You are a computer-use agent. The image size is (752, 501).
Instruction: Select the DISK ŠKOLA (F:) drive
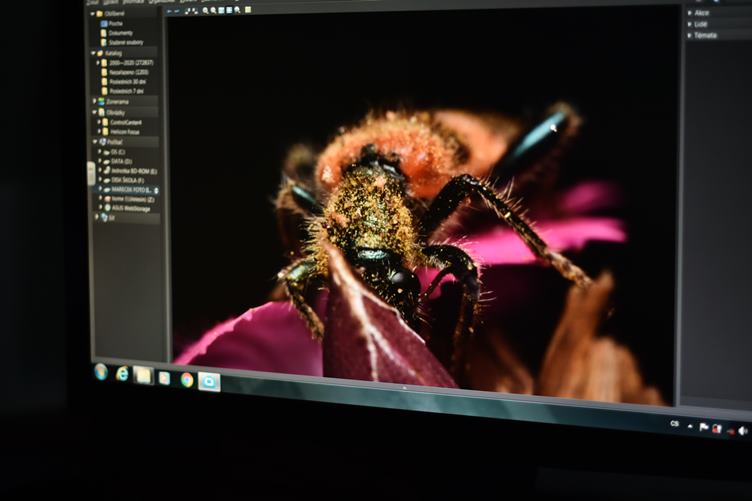(124, 180)
